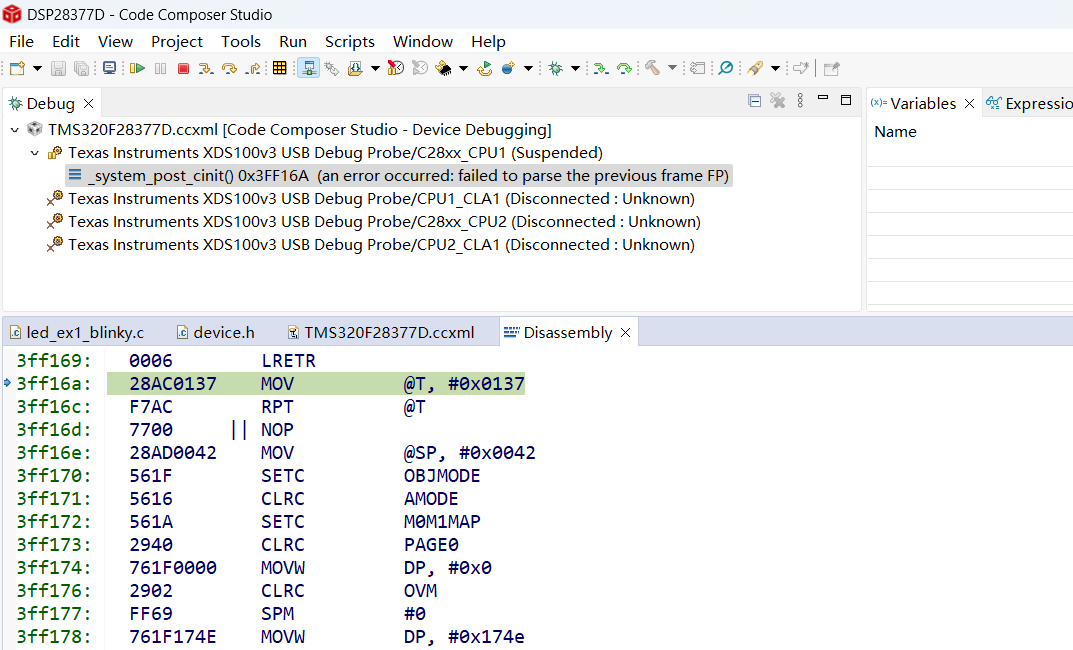
Task: Click the green Resume button in toolbar
Action: pos(137,68)
